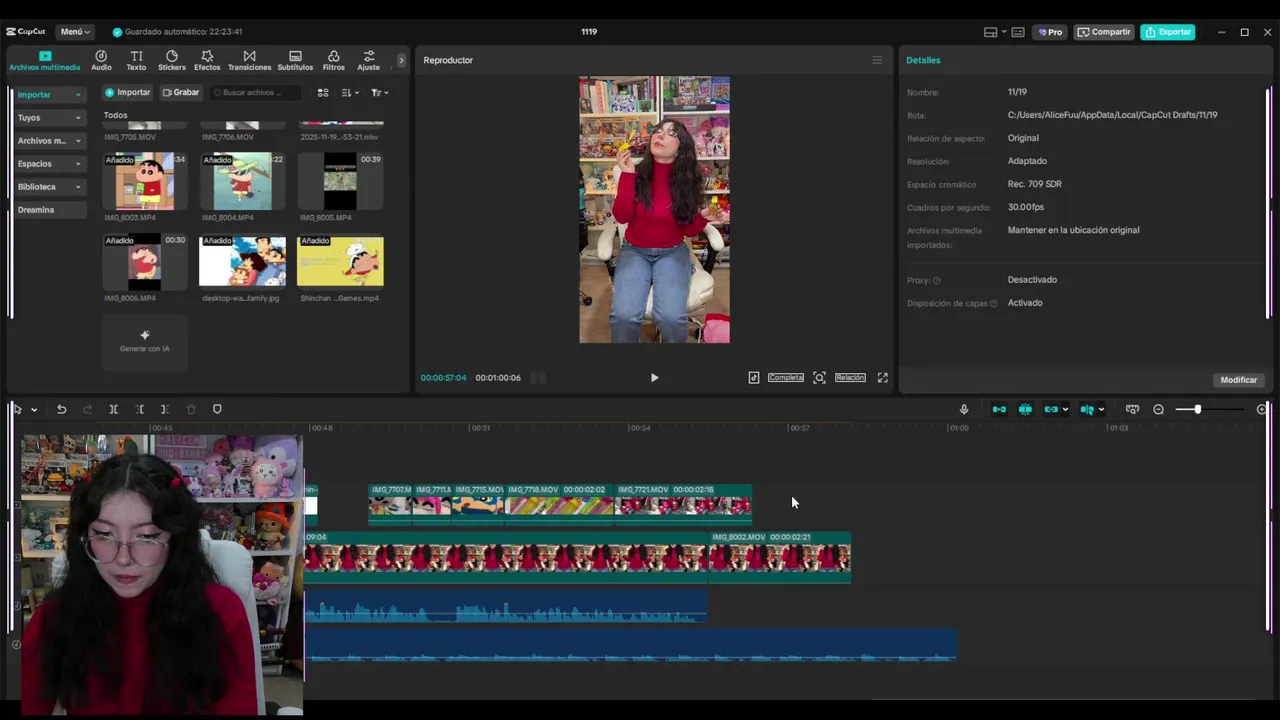Click the Exportar button
The height and width of the screenshot is (720, 1280).
click(1168, 32)
